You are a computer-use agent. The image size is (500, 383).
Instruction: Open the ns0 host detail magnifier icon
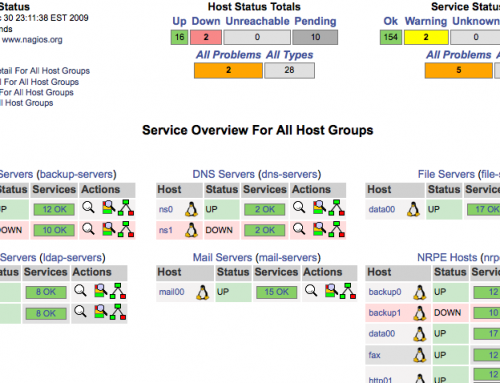[299, 208]
